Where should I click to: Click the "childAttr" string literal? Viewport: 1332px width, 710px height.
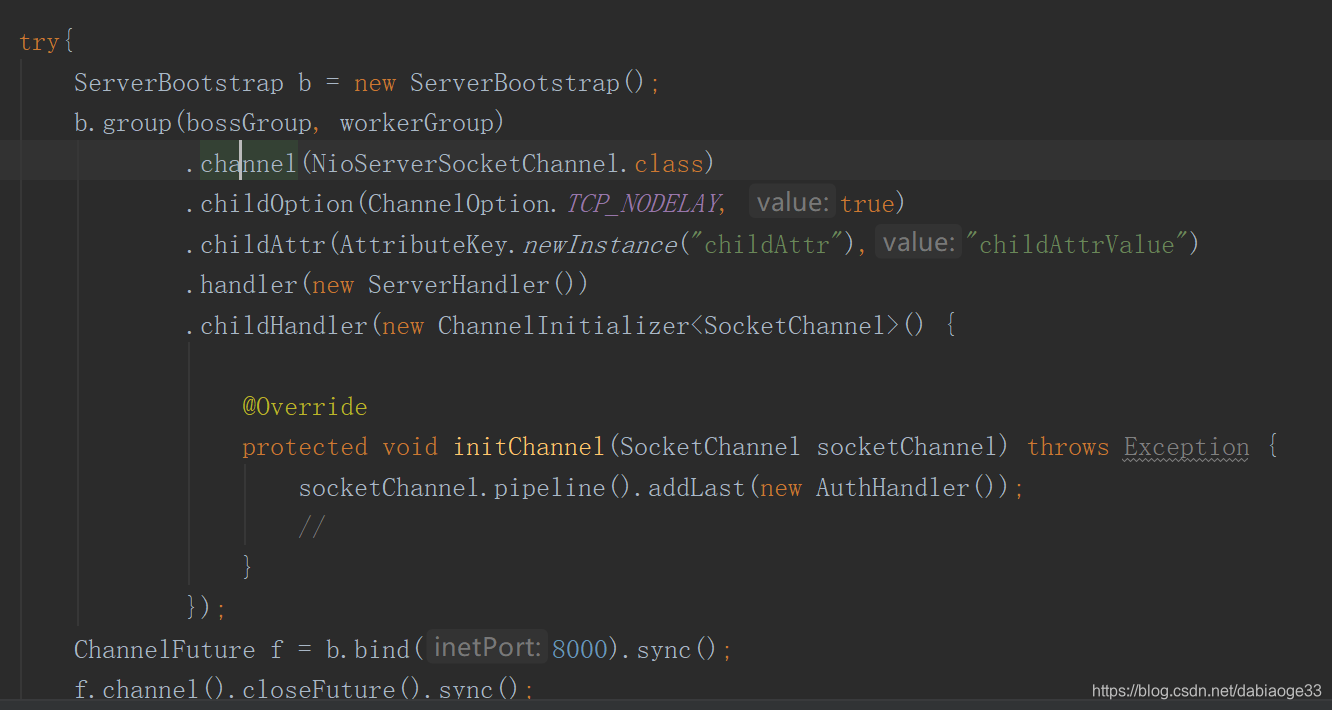point(768,245)
